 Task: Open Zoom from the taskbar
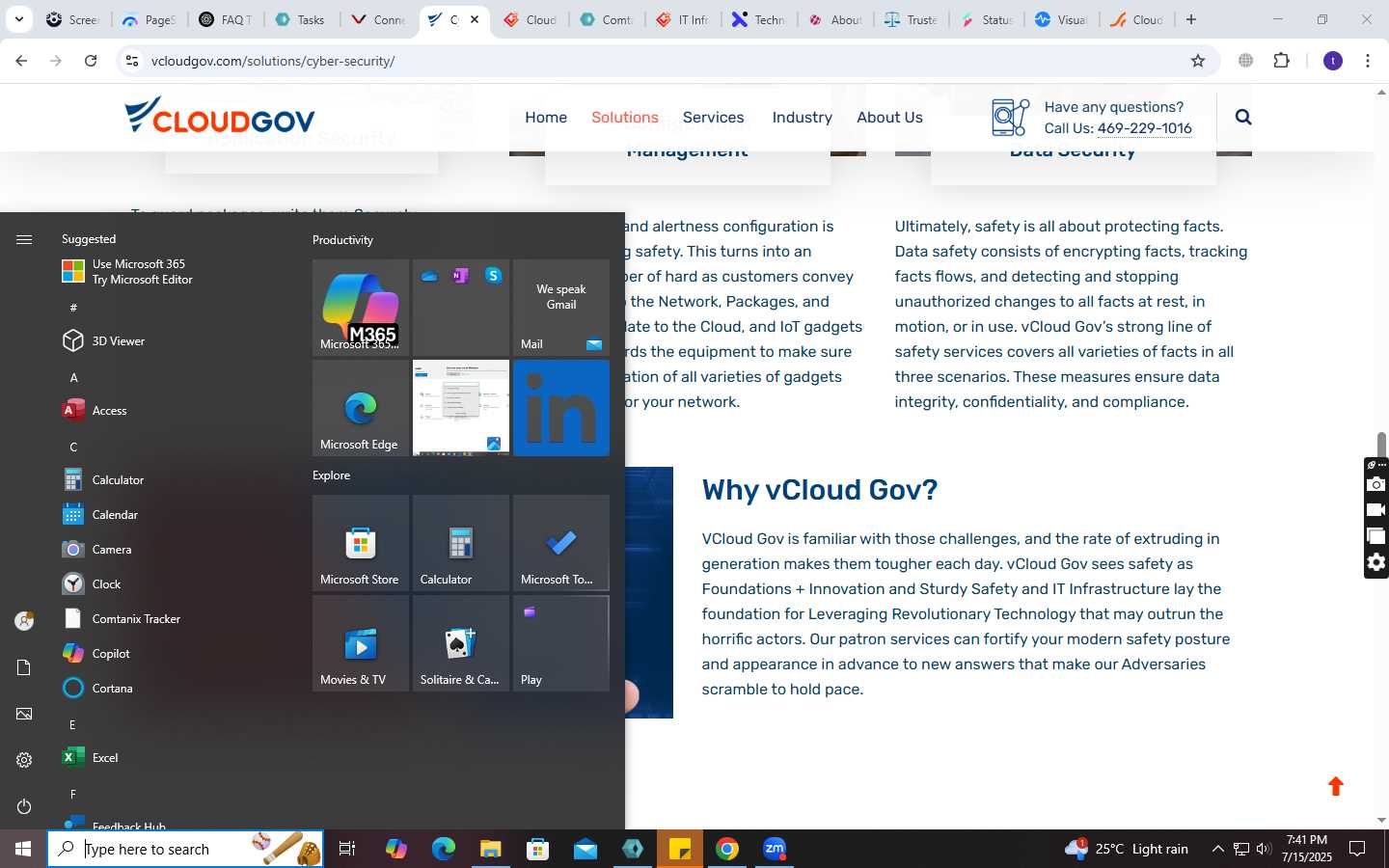(x=775, y=849)
